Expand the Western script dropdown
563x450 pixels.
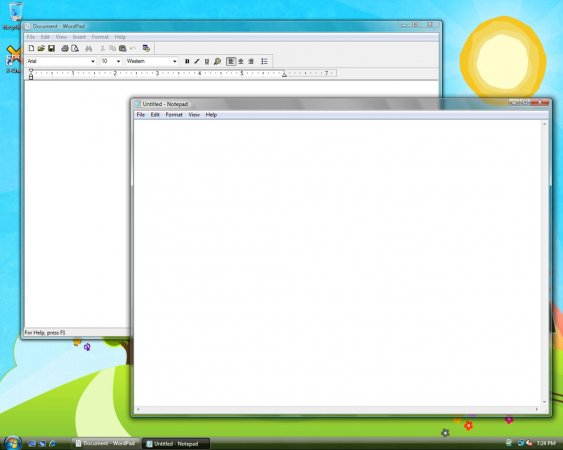(175, 61)
